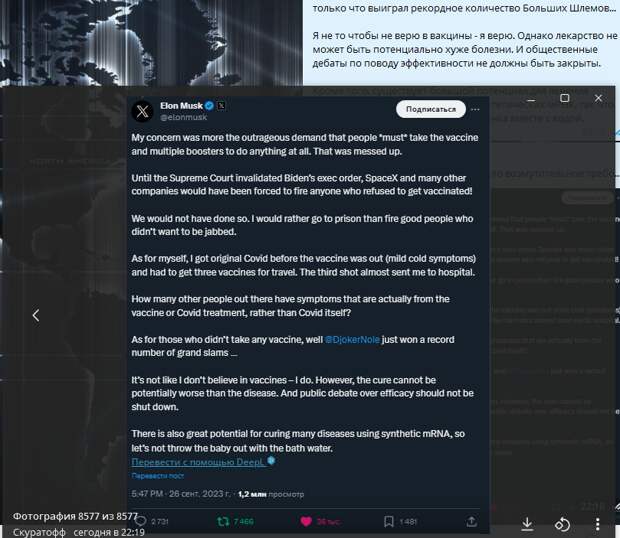The height and width of the screenshot is (538, 620).
Task: Click the share upload icon on the post
Action: [x=471, y=521]
